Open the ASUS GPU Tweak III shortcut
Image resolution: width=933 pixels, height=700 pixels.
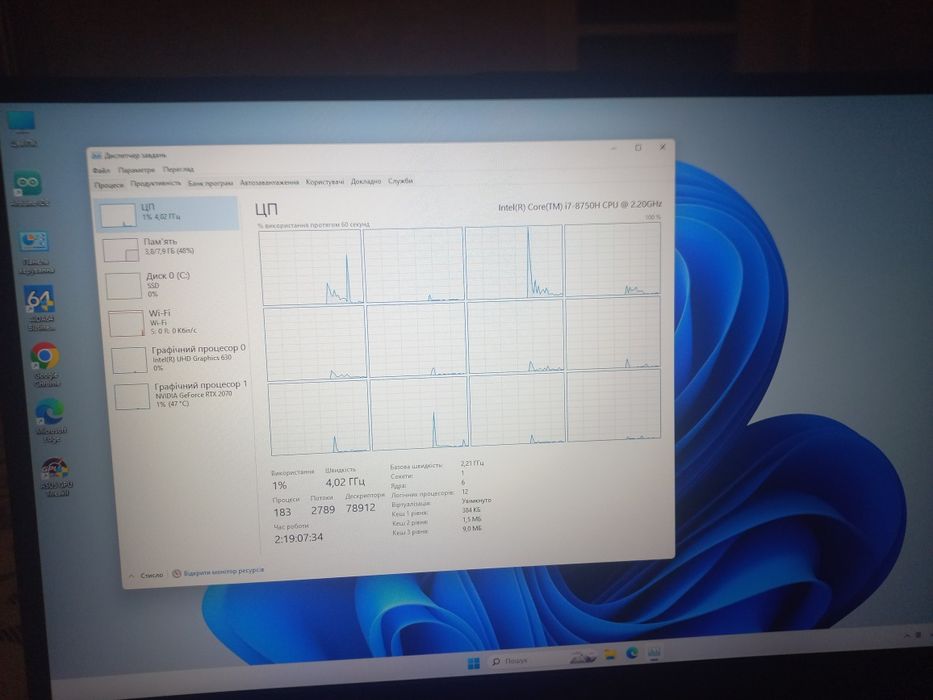tap(56, 476)
